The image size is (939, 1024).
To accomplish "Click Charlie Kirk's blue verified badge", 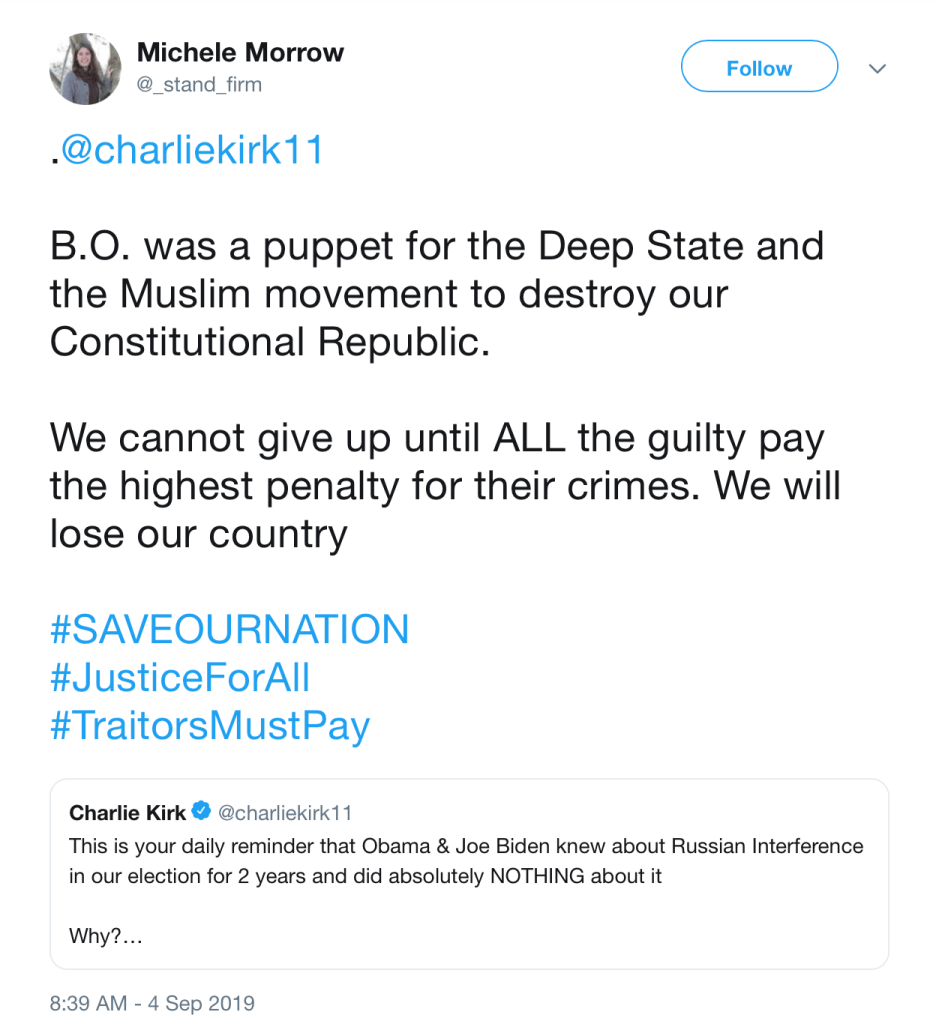I will tap(201, 811).
